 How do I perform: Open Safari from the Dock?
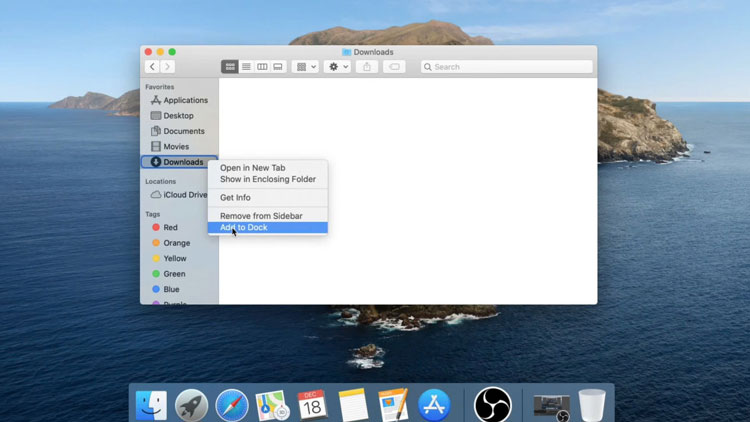tap(232, 405)
